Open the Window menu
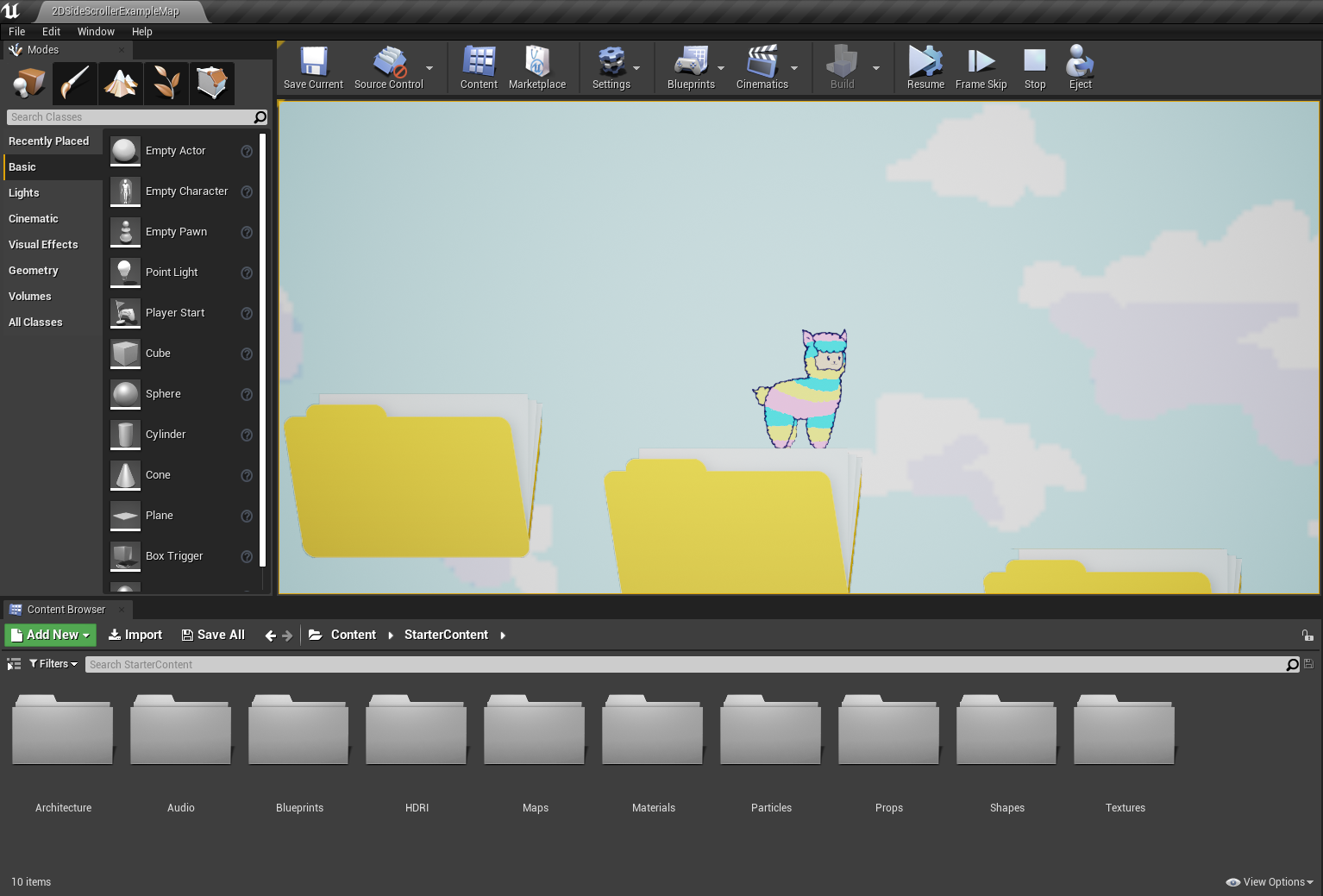 (96, 32)
